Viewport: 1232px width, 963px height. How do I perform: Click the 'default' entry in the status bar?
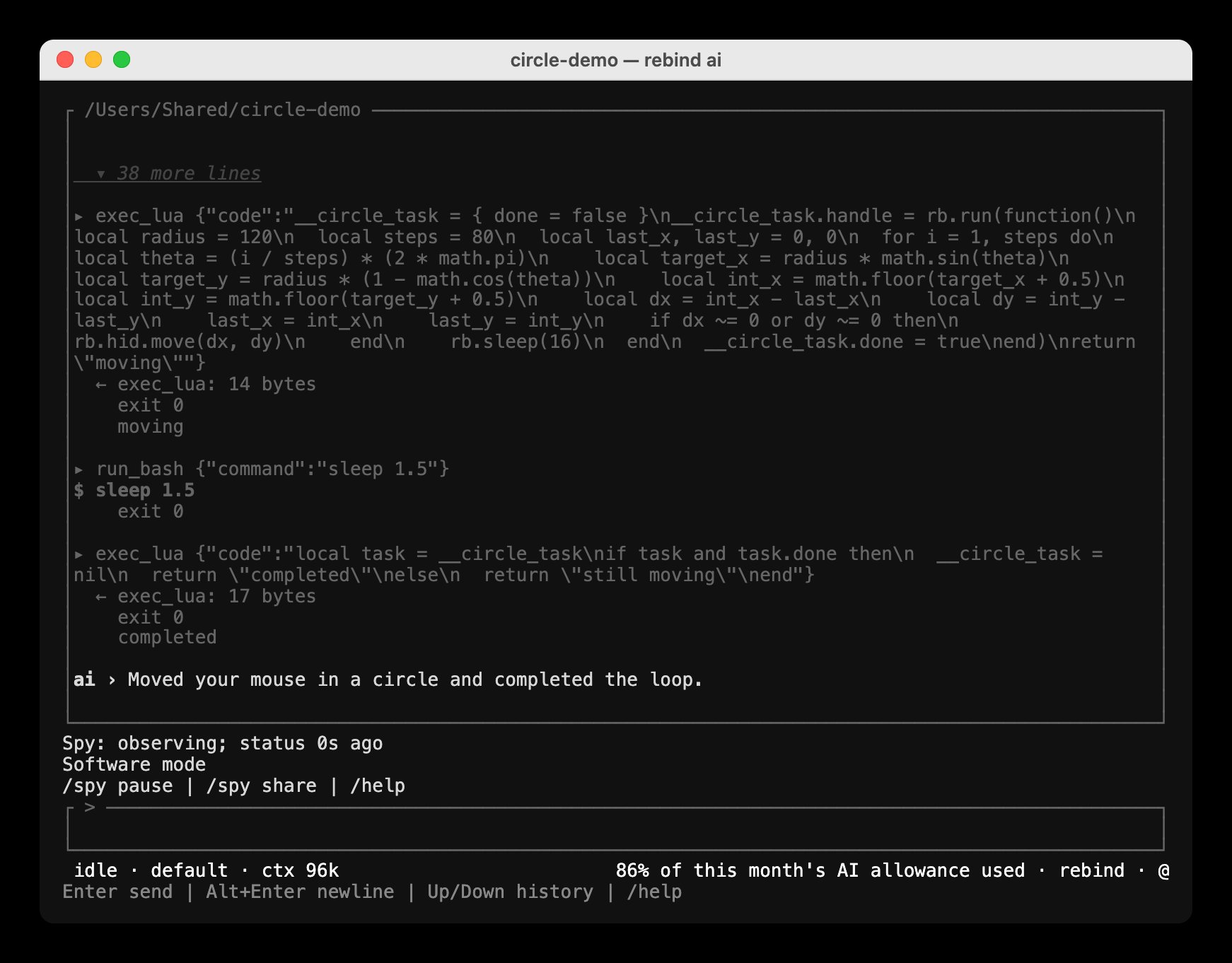pos(190,870)
